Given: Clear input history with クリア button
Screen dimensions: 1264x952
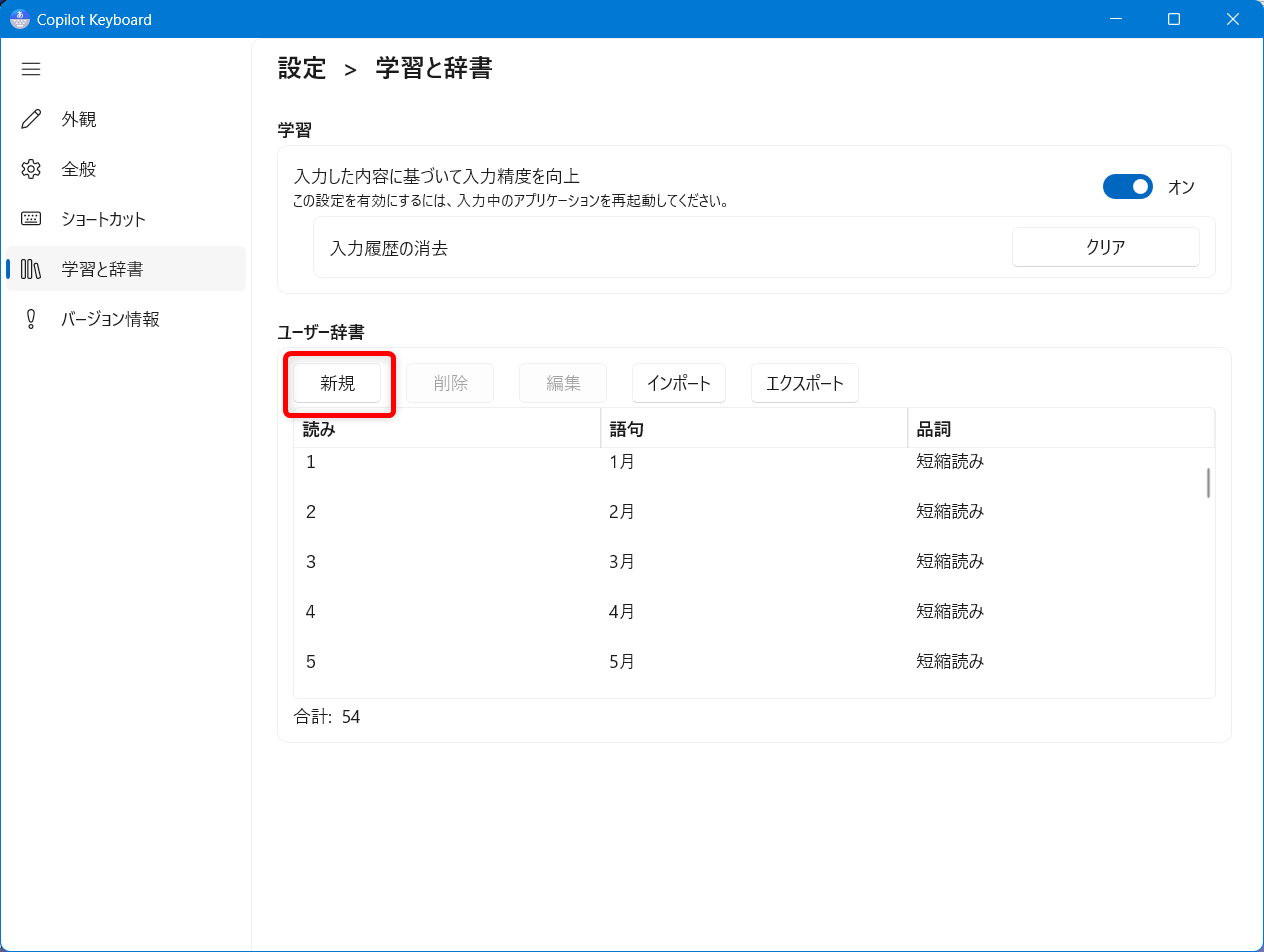Looking at the screenshot, I should 1106,248.
